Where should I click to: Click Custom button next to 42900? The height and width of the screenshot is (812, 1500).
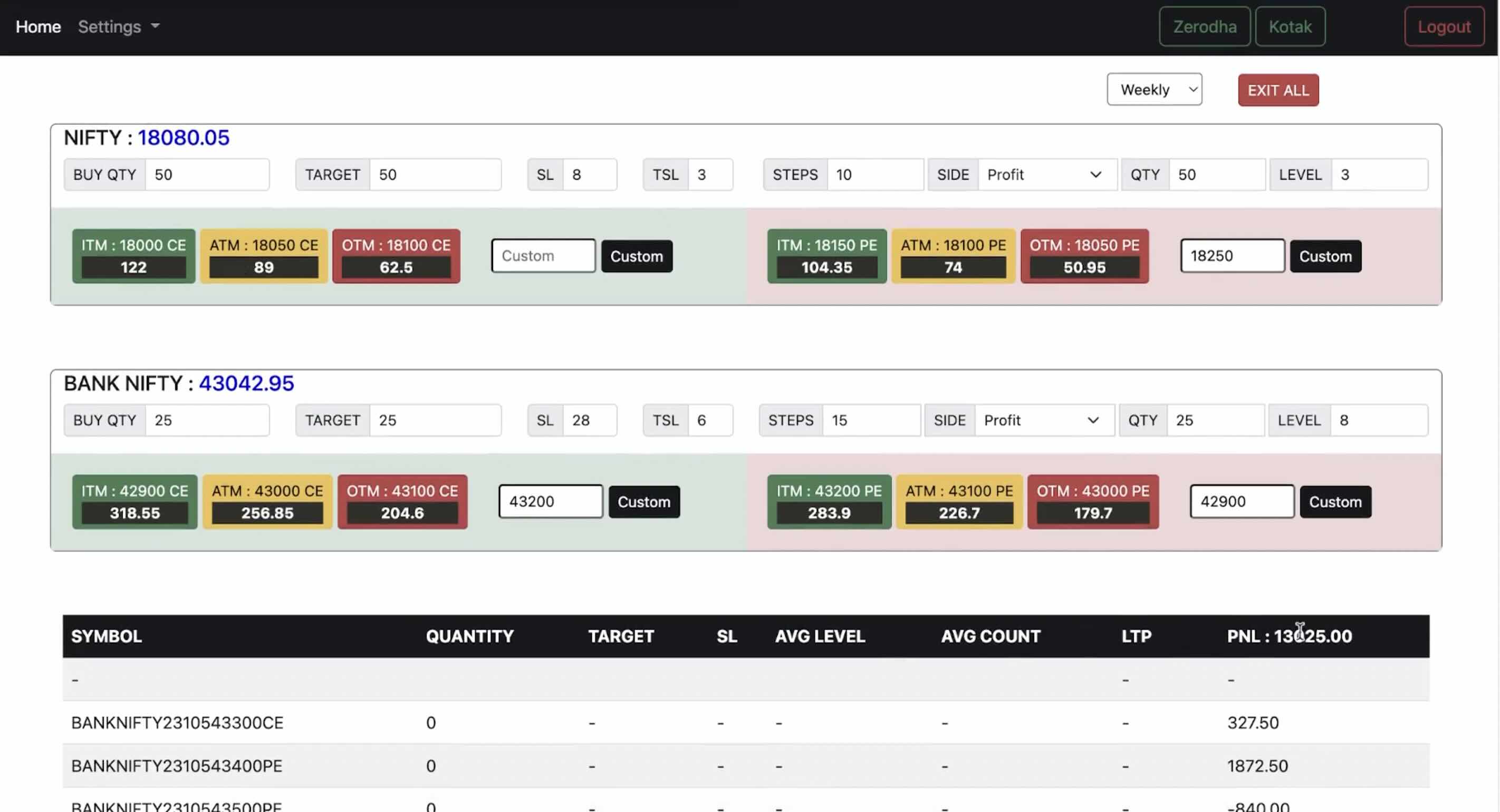[x=1335, y=502]
